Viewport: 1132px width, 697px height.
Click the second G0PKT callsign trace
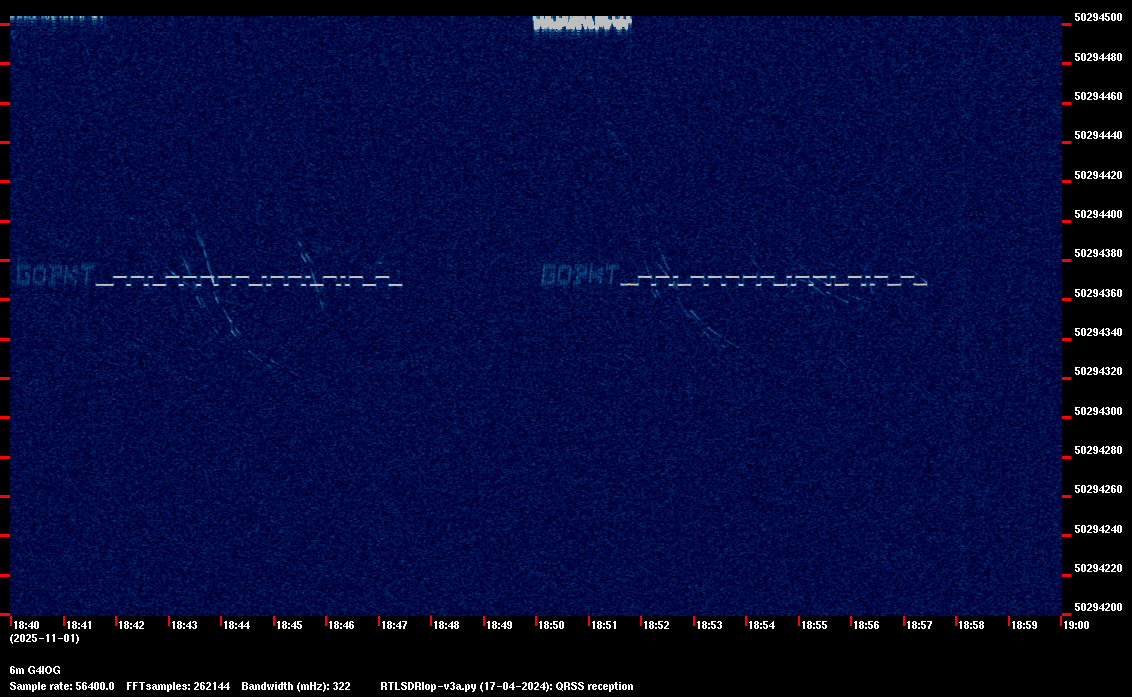[580, 274]
